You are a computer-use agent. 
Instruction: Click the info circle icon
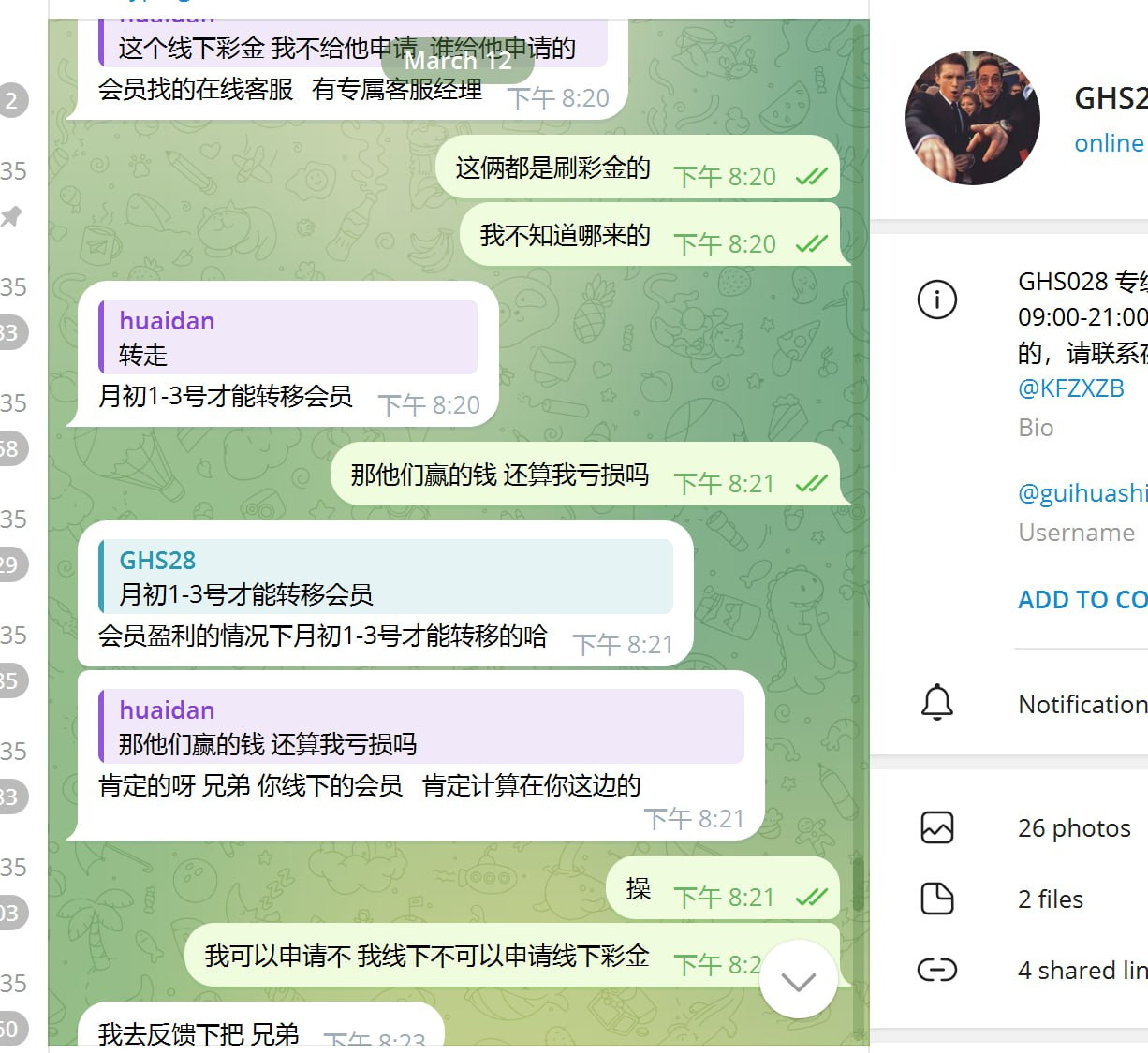click(x=937, y=300)
